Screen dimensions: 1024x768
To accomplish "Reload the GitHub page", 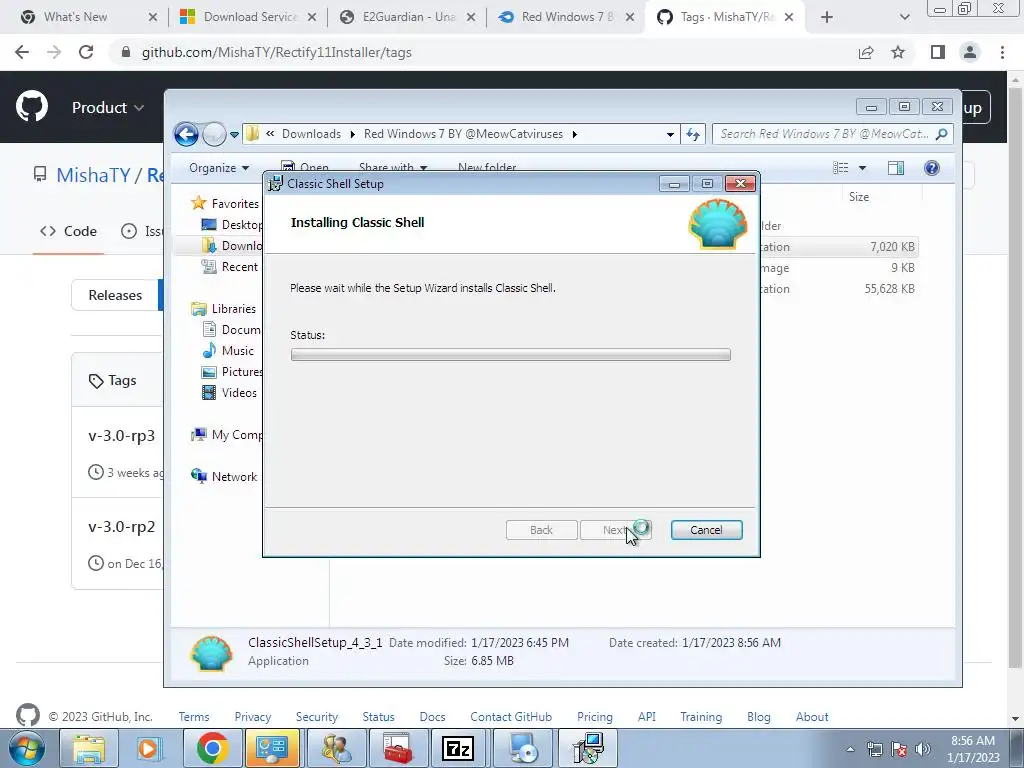I will tap(86, 52).
